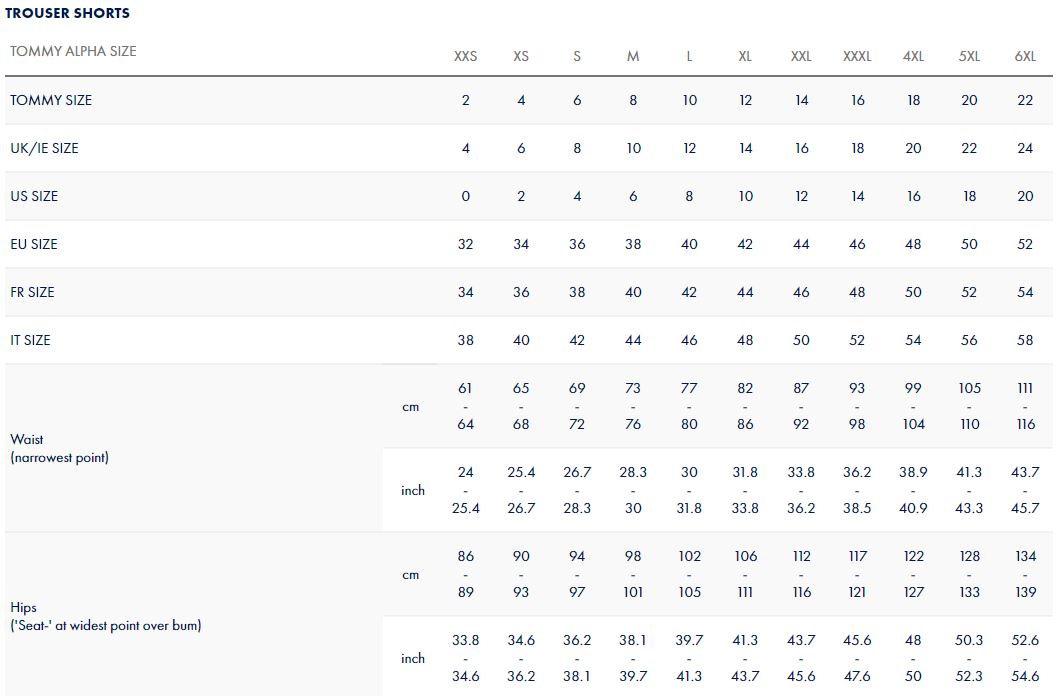
Task: Select the XXS column header
Action: pyautogui.click(x=465, y=56)
